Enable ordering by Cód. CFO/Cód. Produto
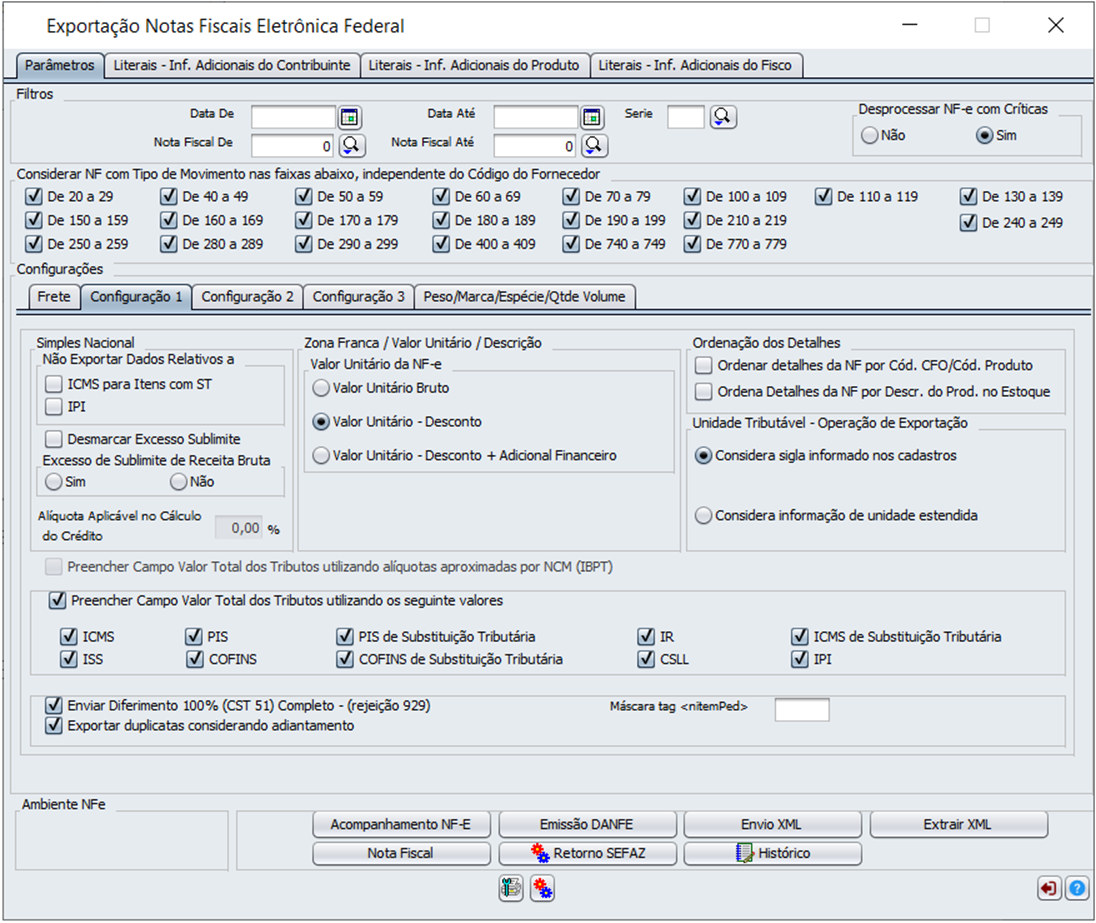The image size is (1096, 923). click(704, 365)
